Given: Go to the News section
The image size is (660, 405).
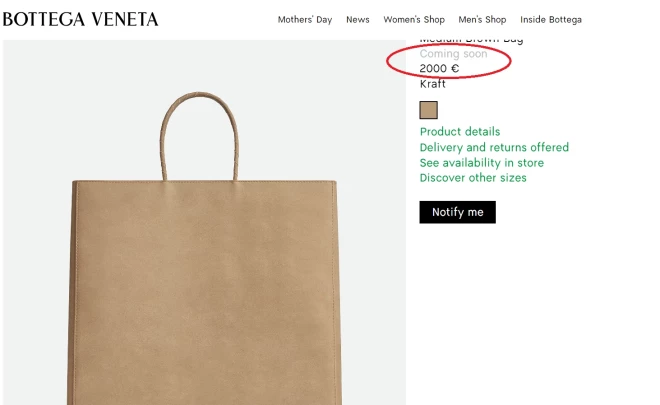Looking at the screenshot, I should click(x=358, y=20).
